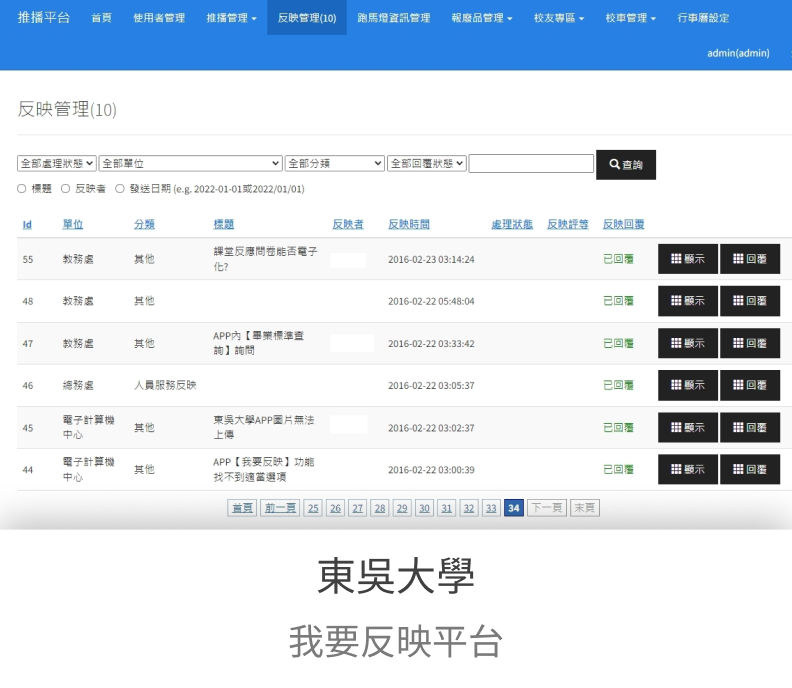Open the 首頁 nav item
Viewport: 792px width, 688px height.
pyautogui.click(x=102, y=18)
